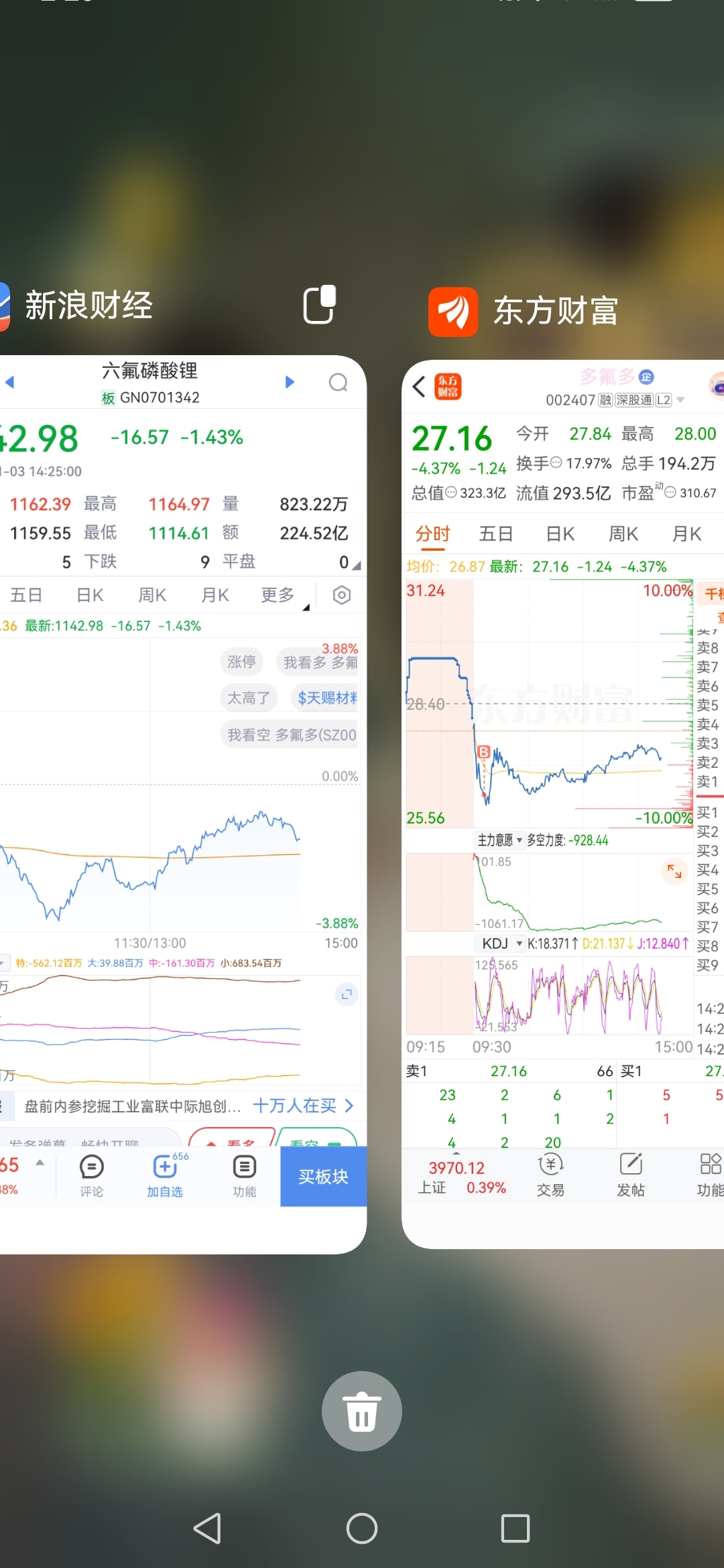Tap the 太高了 comment bubble
The width and height of the screenshot is (724, 1568).
pos(249,698)
